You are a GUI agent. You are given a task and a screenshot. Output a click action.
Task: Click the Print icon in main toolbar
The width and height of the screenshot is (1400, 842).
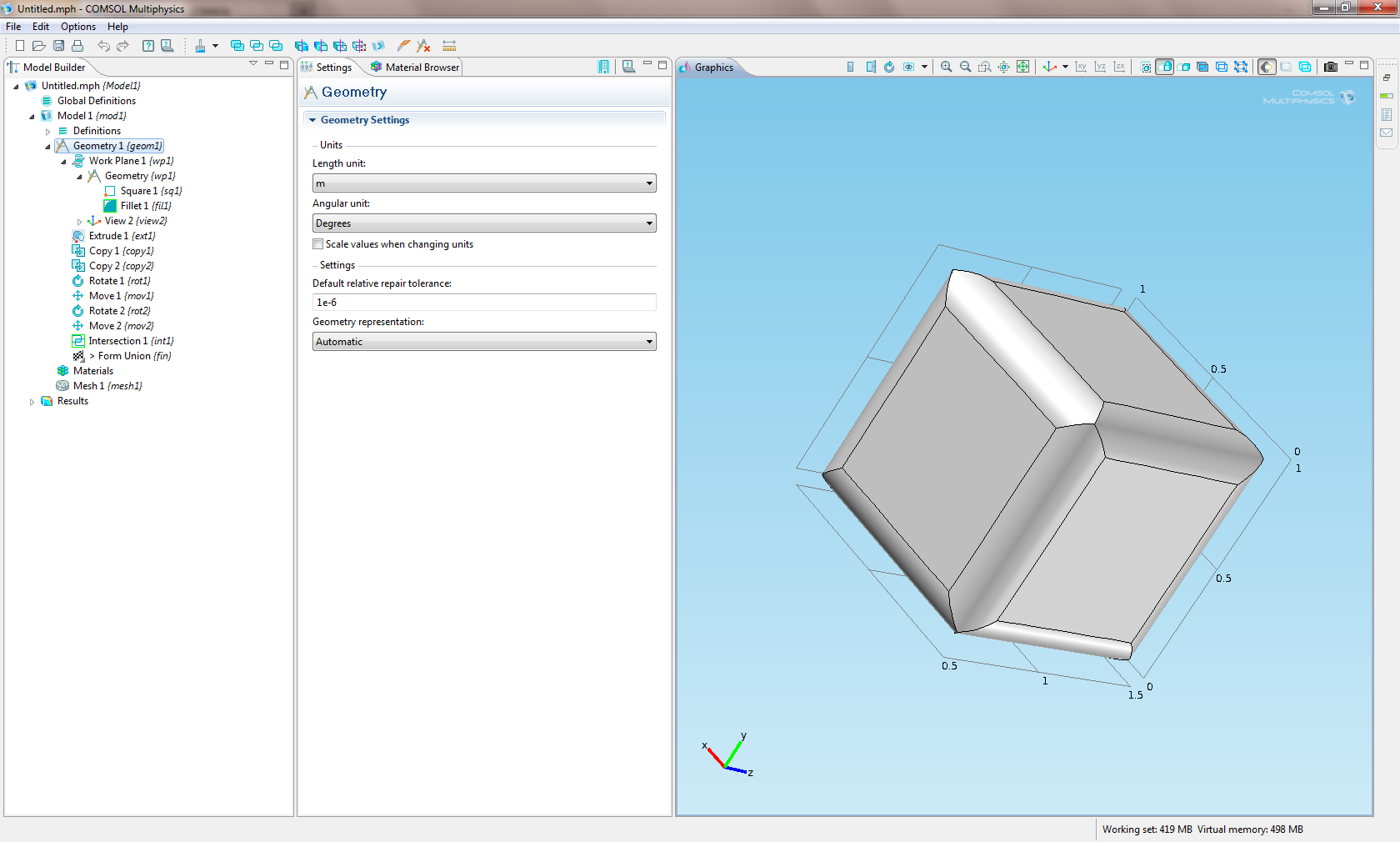77,46
